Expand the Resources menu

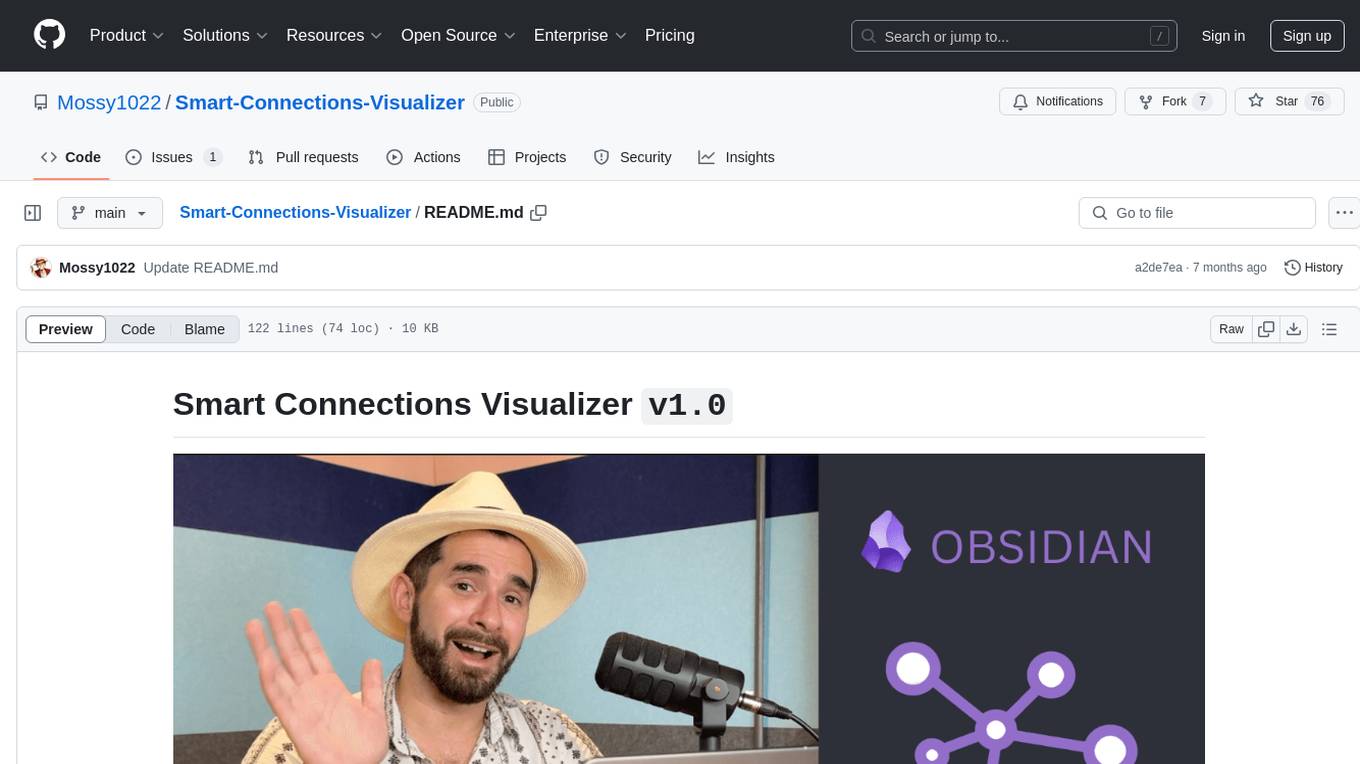coord(334,35)
